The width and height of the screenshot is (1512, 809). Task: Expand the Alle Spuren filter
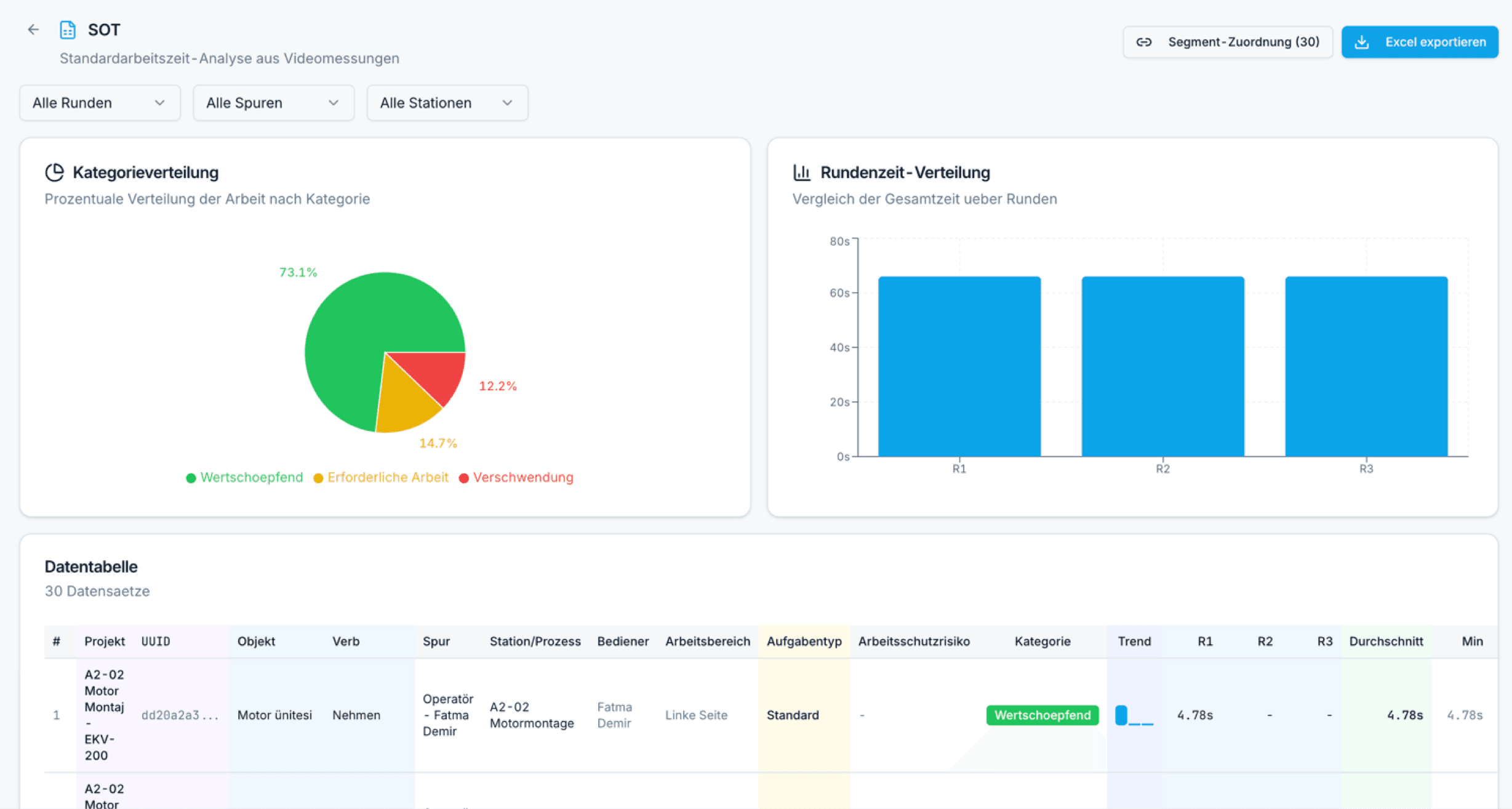coord(273,103)
